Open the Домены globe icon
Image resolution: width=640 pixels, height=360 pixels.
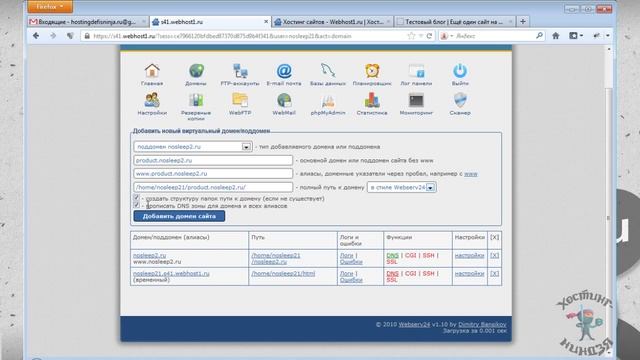coord(196,71)
